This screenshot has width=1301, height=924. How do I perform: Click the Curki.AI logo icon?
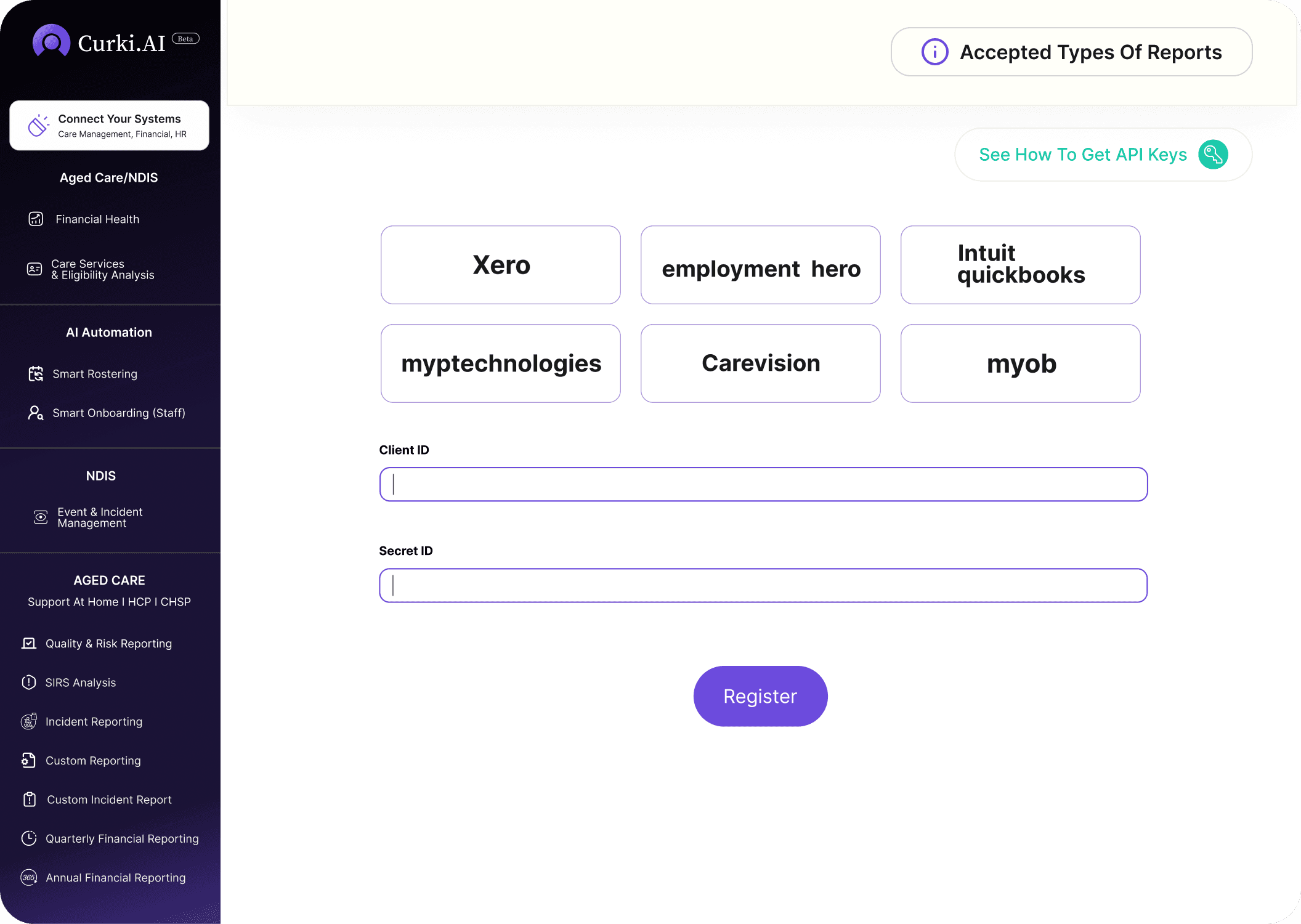pyautogui.click(x=51, y=41)
